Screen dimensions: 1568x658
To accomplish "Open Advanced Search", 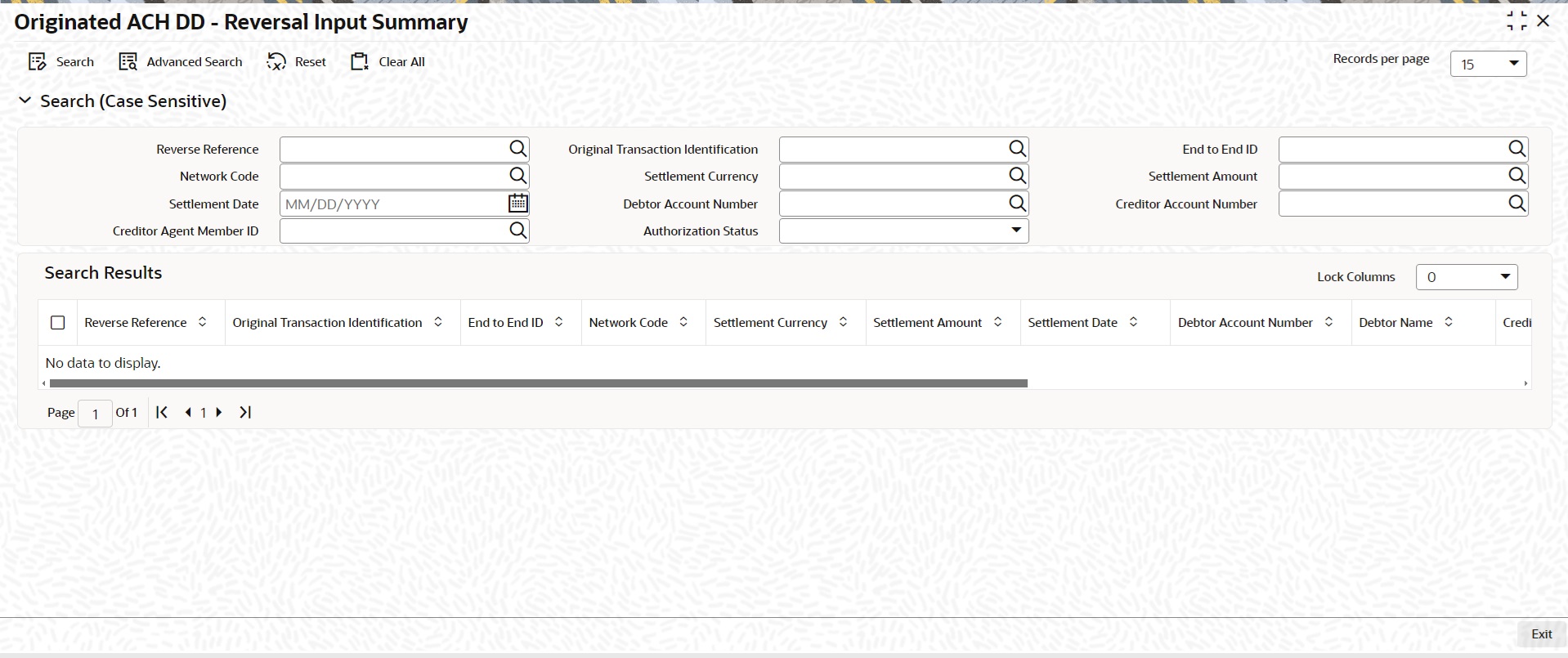I will (181, 62).
